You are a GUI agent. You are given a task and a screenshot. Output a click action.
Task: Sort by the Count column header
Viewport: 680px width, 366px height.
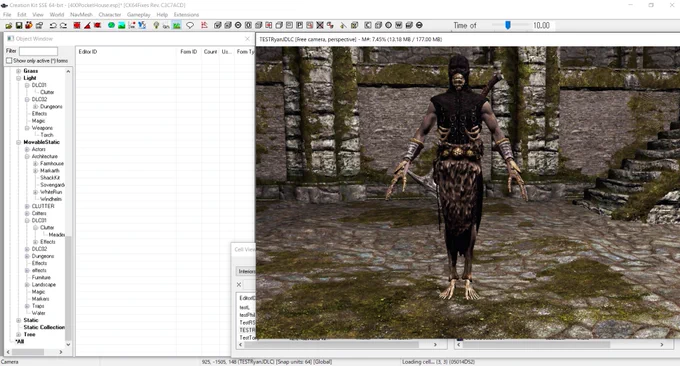(x=210, y=52)
